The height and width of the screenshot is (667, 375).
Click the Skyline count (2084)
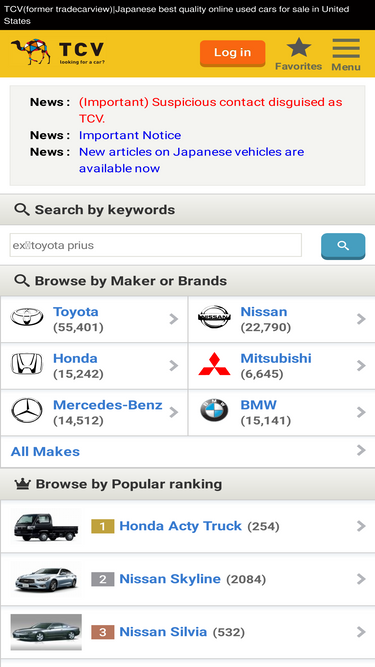(246, 579)
